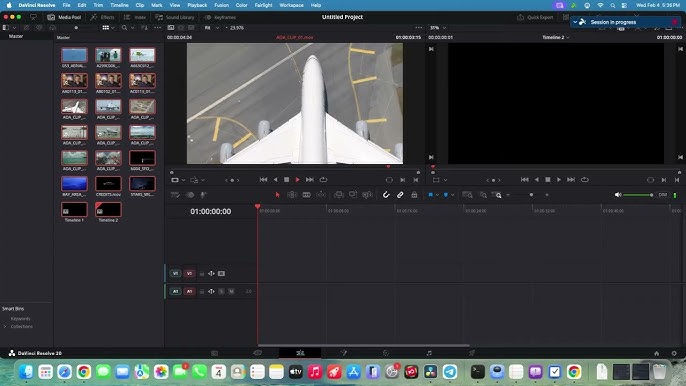The height and width of the screenshot is (386, 686).
Task: Toggle the Media Pool panel button
Action: 64,17
